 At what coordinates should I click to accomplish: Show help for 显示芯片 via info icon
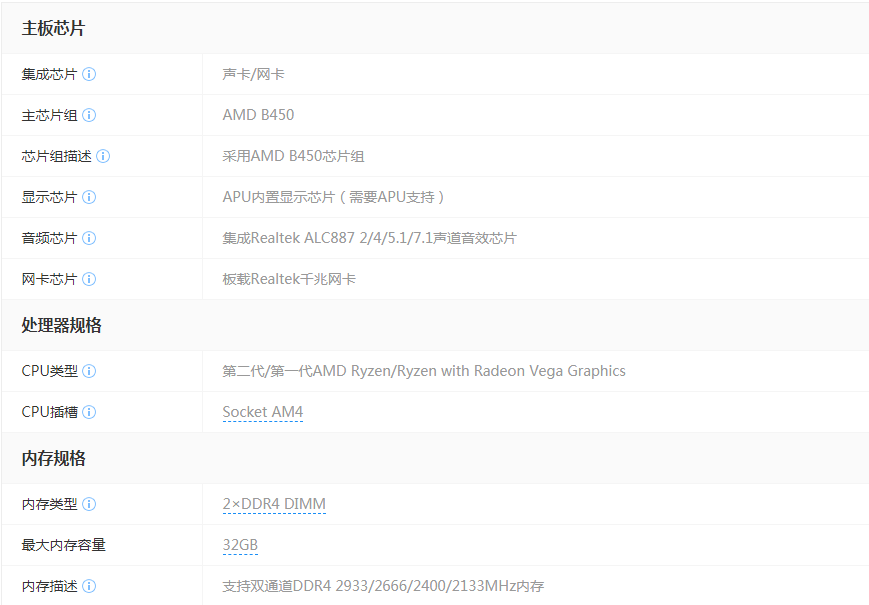pyautogui.click(x=89, y=197)
